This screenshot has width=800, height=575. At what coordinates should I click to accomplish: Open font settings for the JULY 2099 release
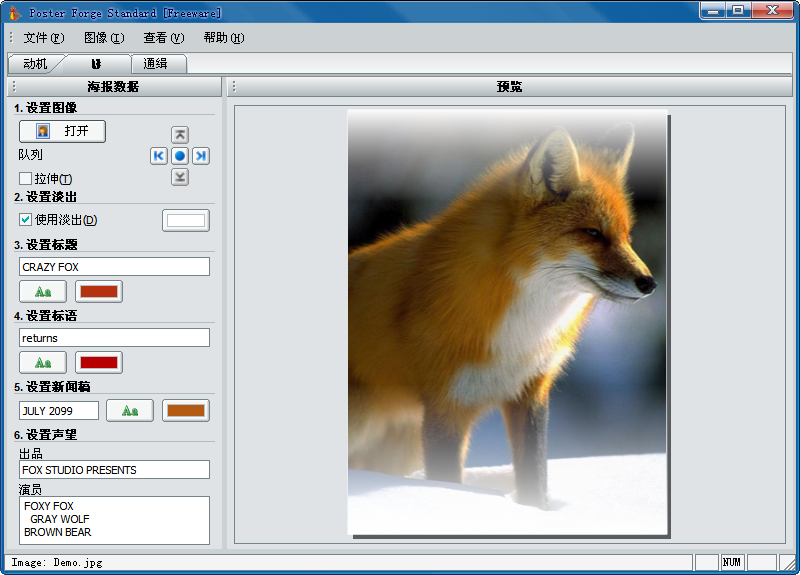[x=130, y=410]
